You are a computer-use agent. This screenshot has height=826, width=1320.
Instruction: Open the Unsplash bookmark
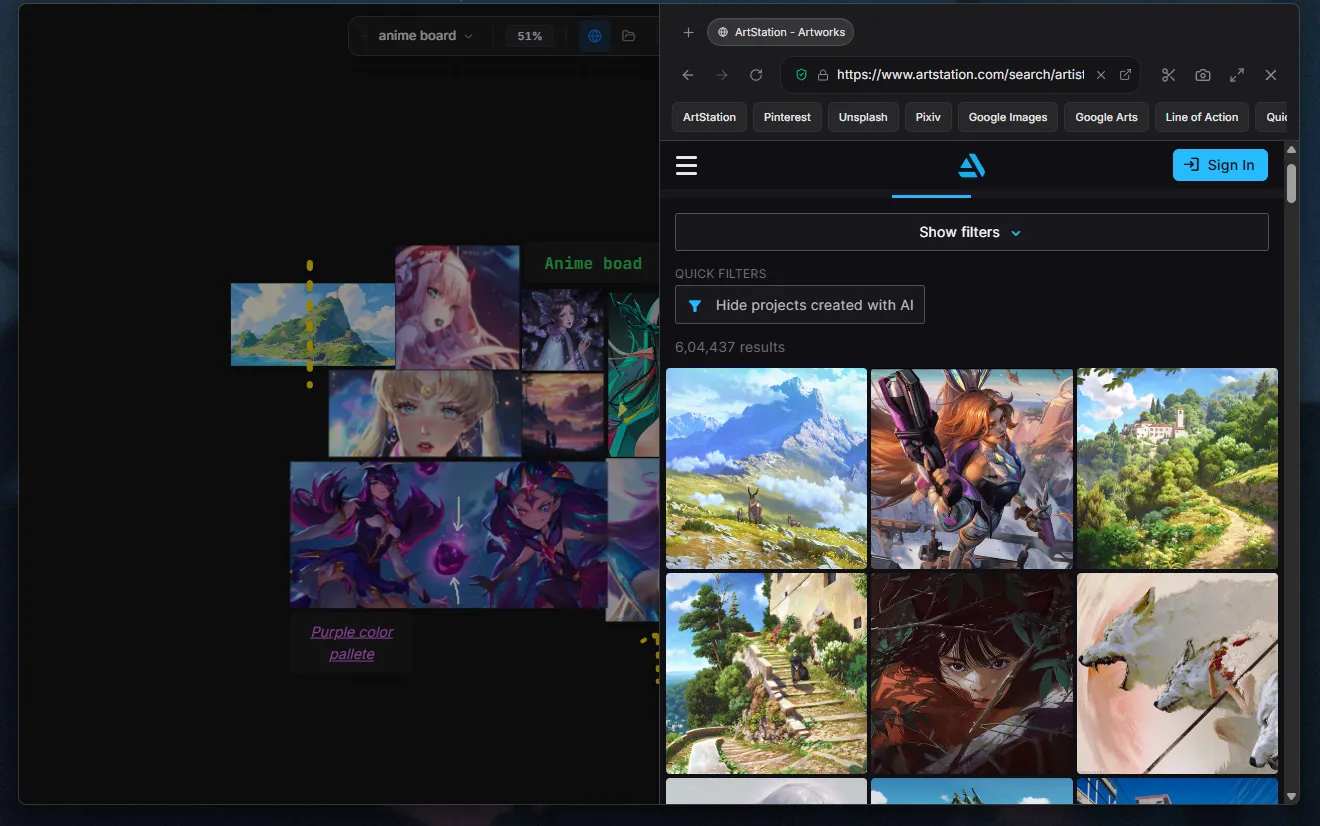[x=863, y=117]
